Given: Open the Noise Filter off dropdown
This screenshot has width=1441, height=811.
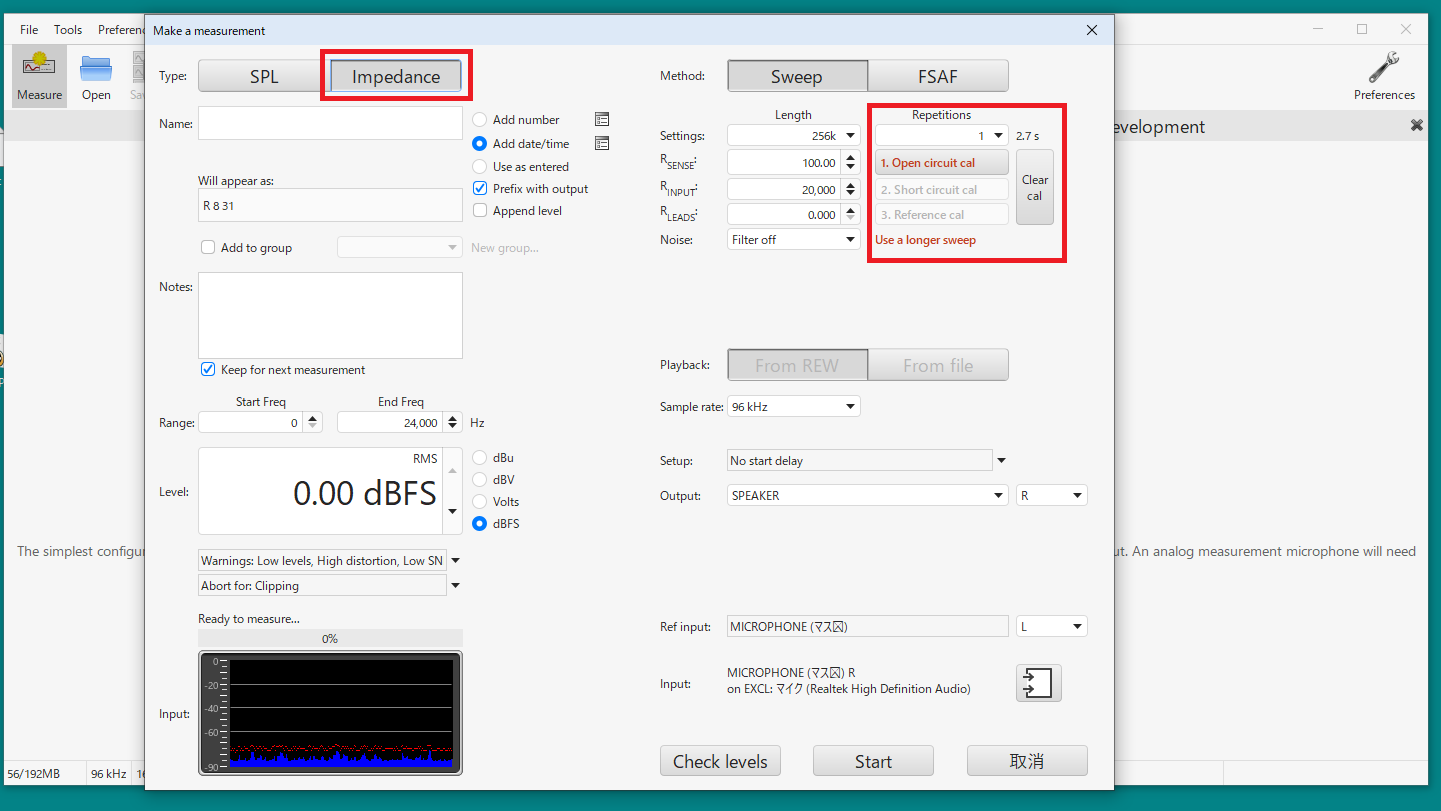Looking at the screenshot, I should [x=794, y=239].
